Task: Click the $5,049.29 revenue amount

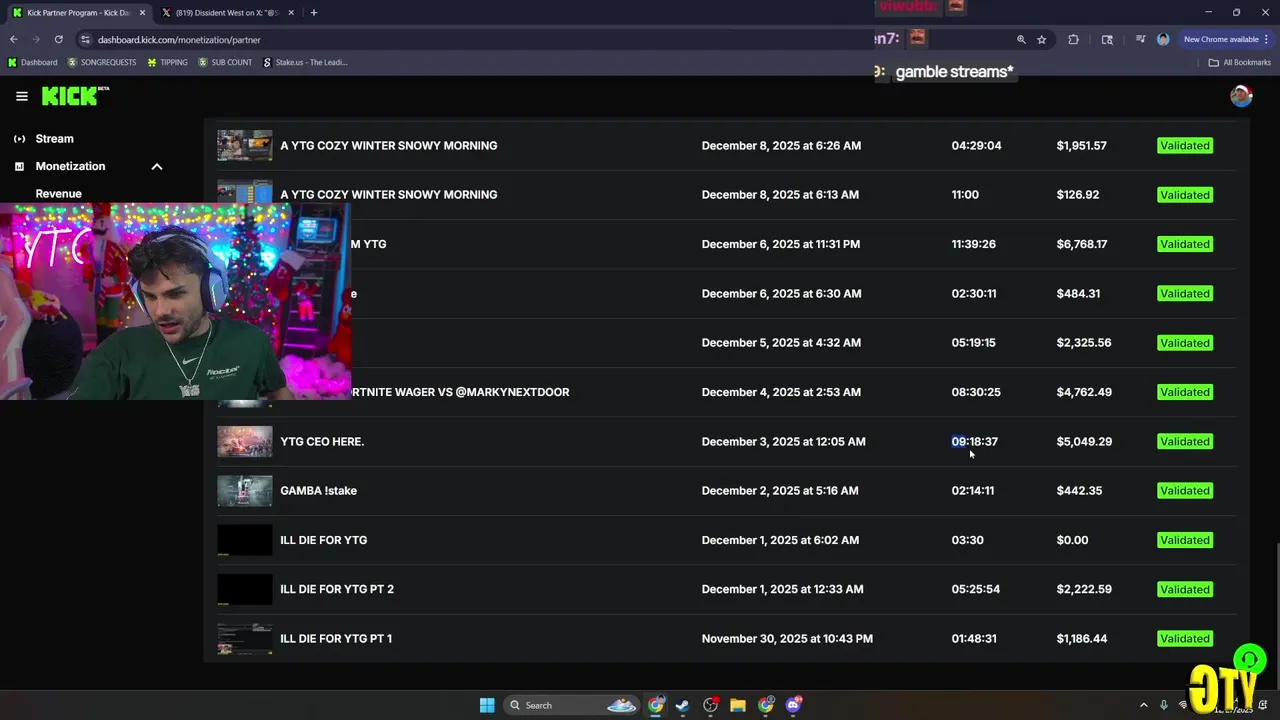Action: pyautogui.click(x=1084, y=441)
